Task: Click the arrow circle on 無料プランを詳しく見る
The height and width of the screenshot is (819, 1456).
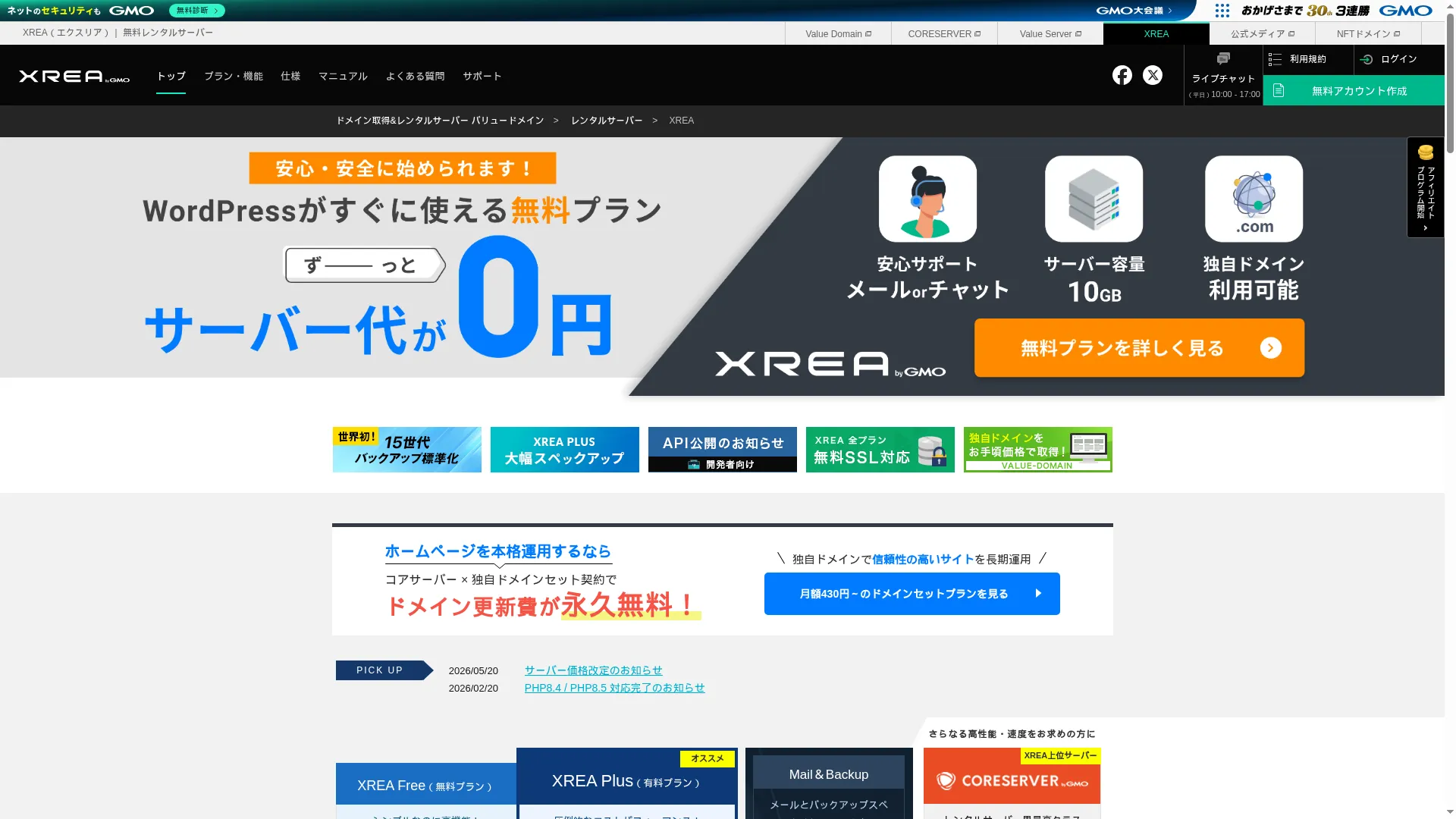Action: [1271, 347]
